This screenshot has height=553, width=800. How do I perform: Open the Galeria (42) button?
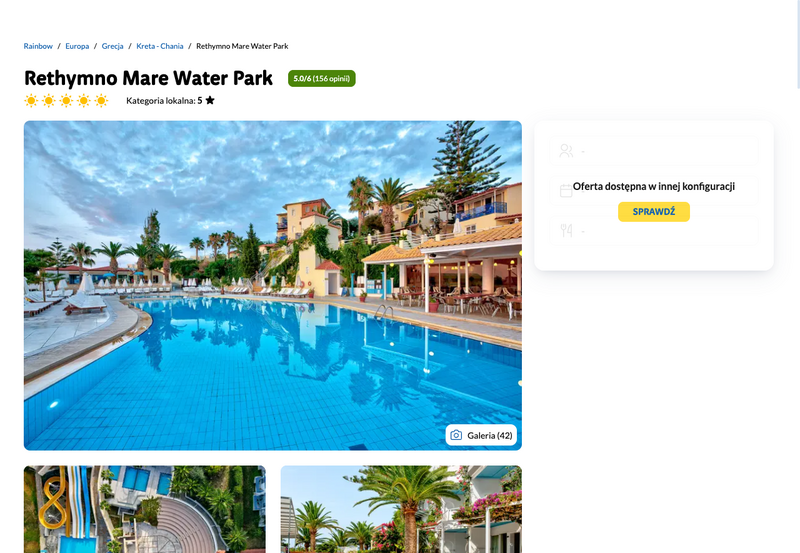[x=481, y=435]
